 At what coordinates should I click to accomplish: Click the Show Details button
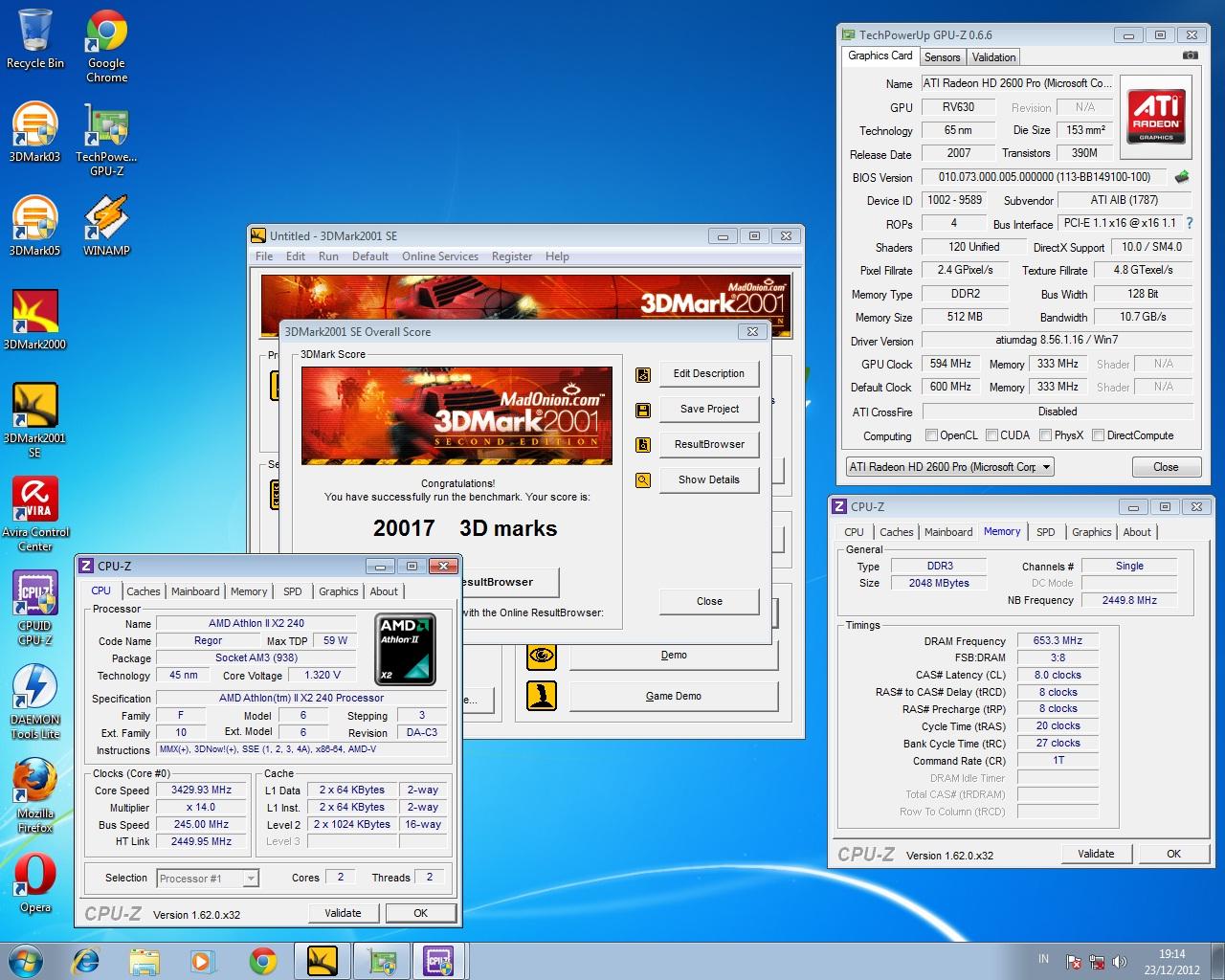tap(709, 480)
